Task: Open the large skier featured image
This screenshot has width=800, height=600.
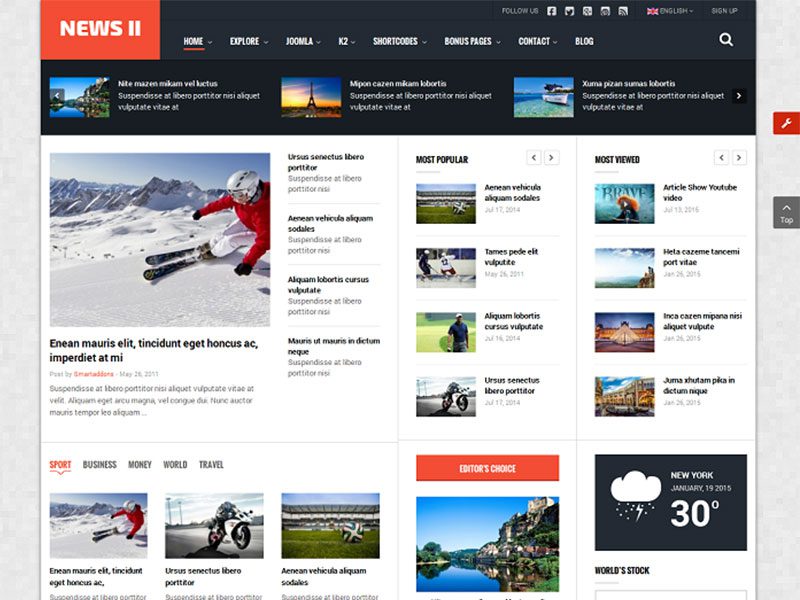Action: tap(160, 240)
